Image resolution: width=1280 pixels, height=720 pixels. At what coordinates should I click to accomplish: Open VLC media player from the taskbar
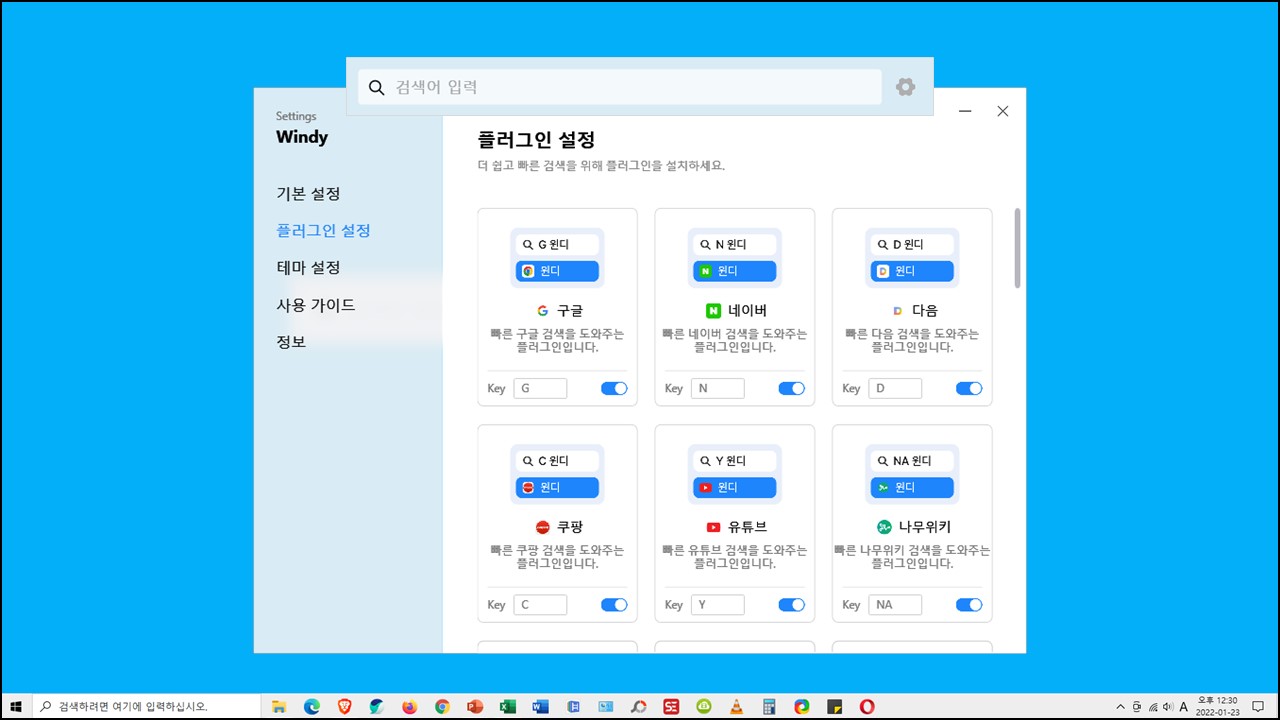[x=736, y=706]
